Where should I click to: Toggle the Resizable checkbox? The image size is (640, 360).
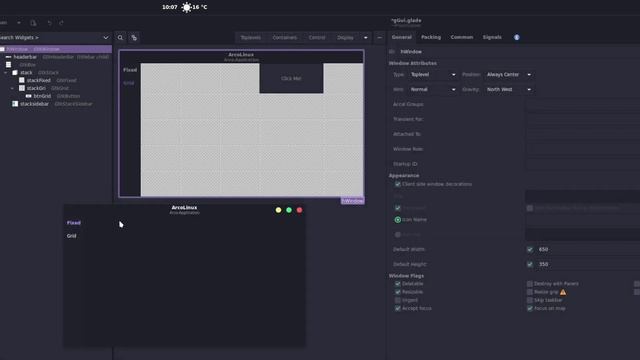click(x=398, y=292)
